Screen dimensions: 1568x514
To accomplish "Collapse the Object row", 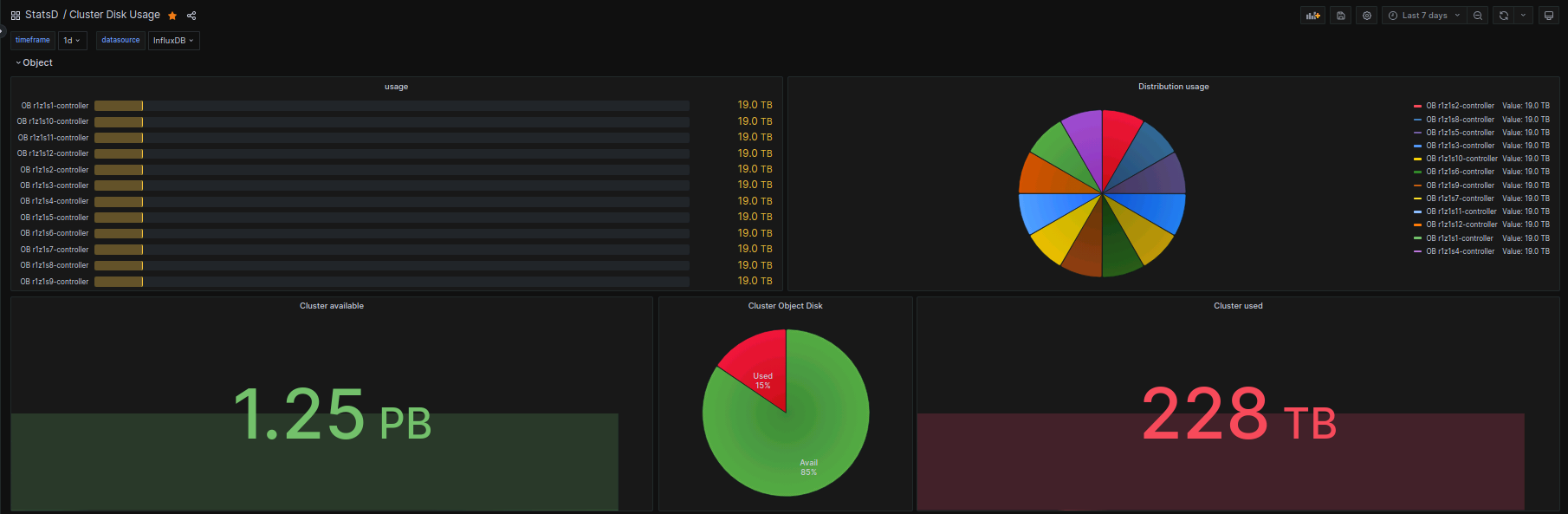I will pyautogui.click(x=34, y=62).
